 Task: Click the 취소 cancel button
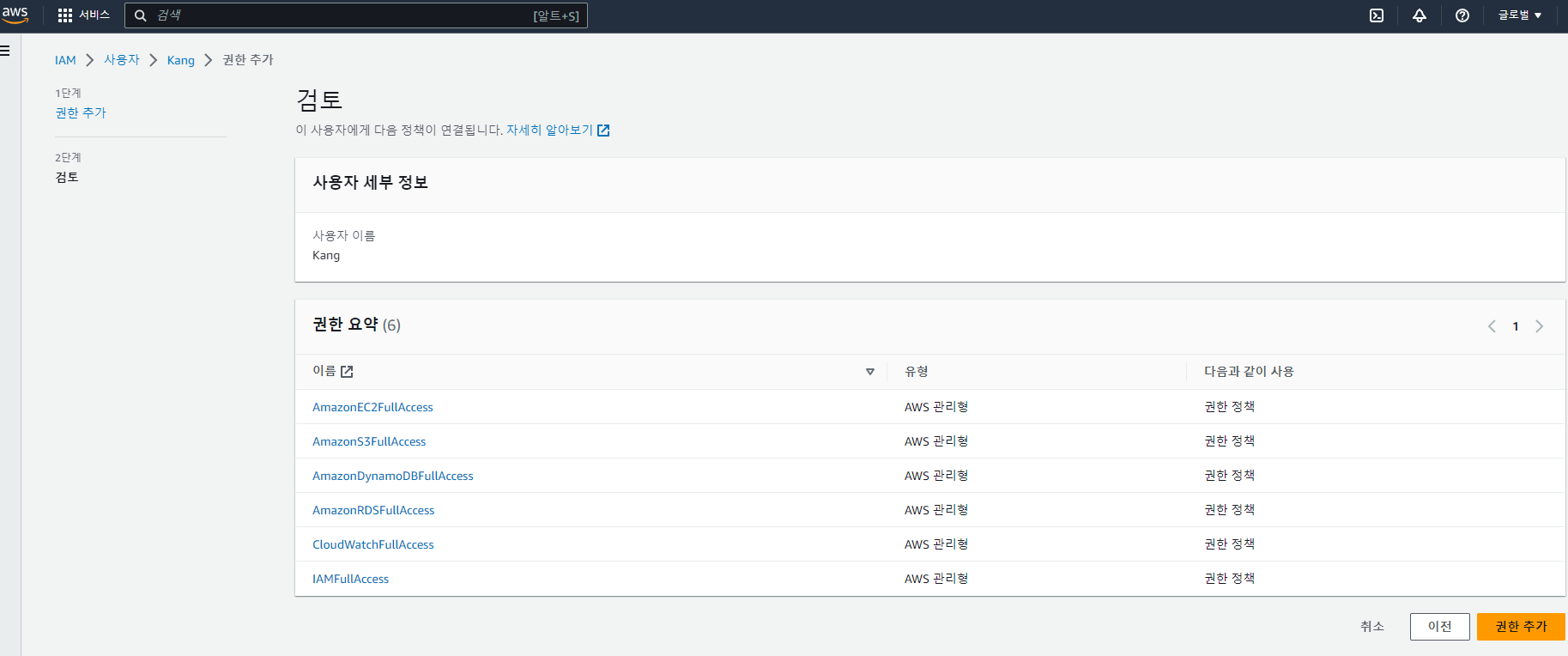(x=1372, y=627)
